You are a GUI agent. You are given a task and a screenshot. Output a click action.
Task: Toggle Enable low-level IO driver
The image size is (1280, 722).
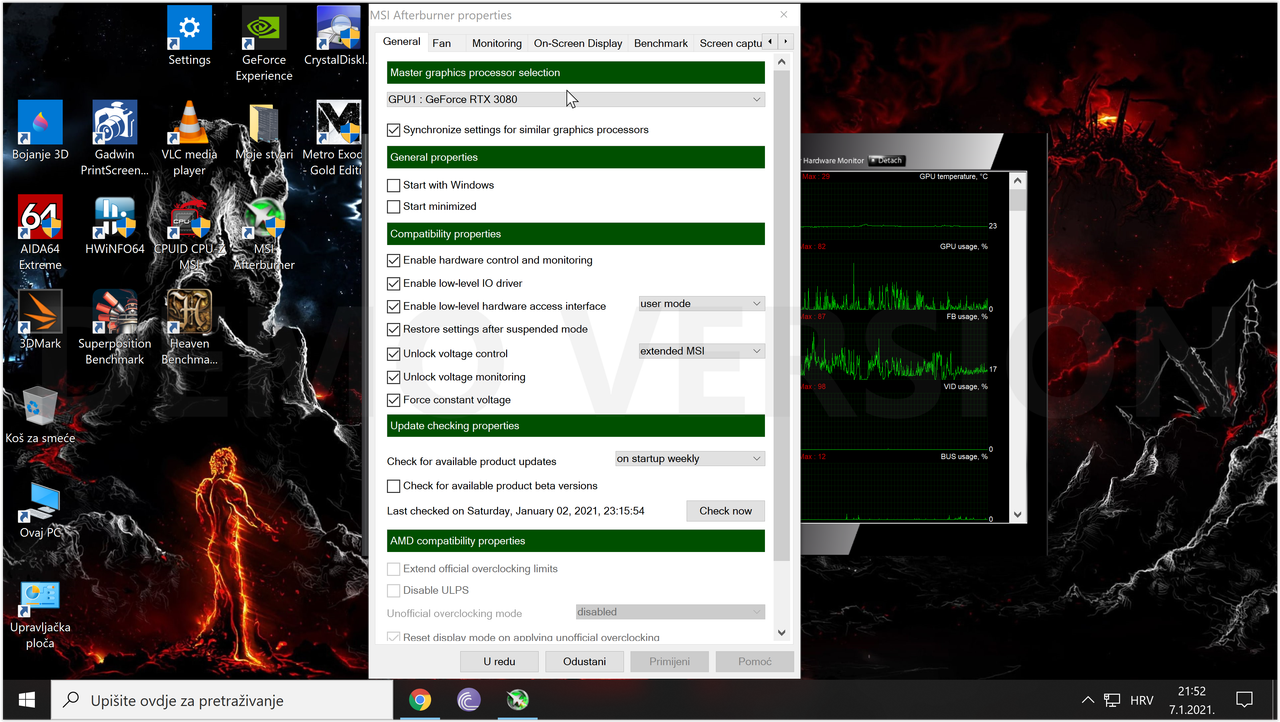(x=394, y=283)
